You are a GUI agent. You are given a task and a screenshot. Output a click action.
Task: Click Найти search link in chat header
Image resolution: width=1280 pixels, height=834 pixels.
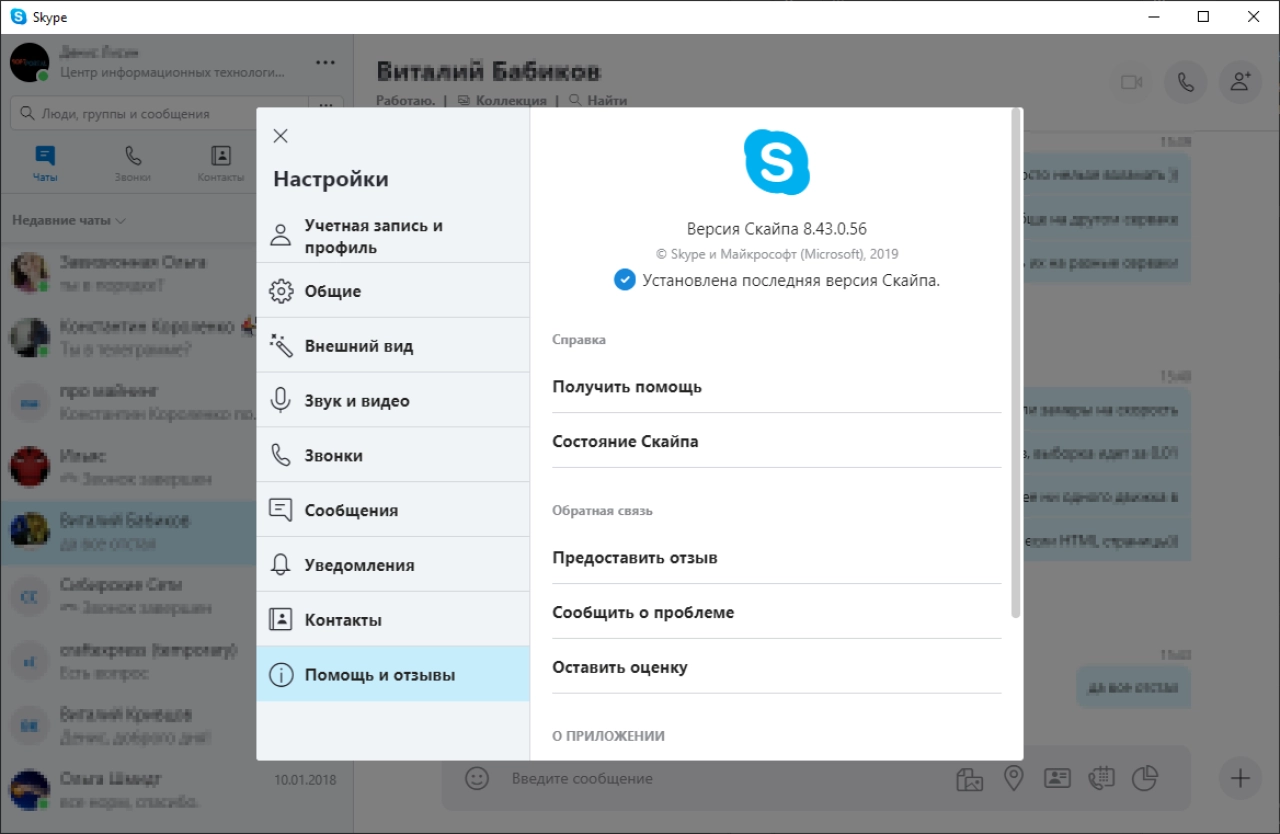click(x=598, y=100)
